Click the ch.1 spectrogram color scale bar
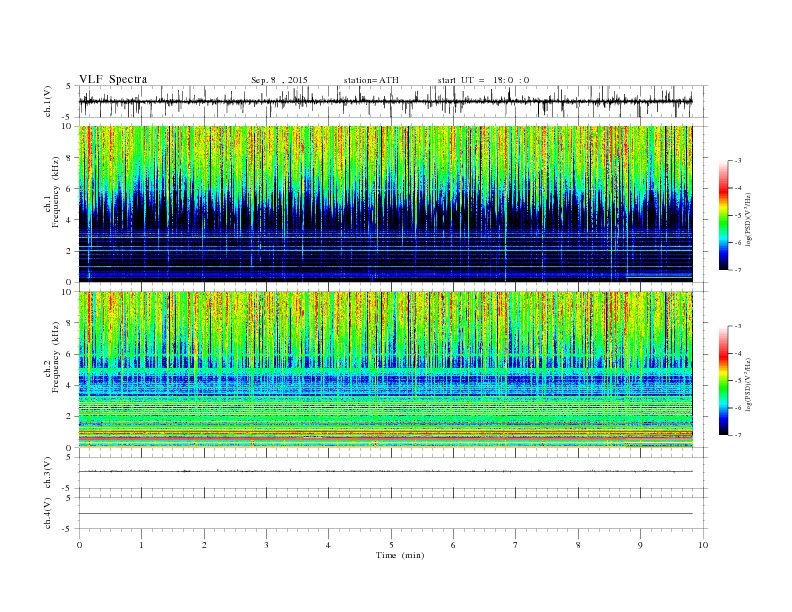 [723, 216]
